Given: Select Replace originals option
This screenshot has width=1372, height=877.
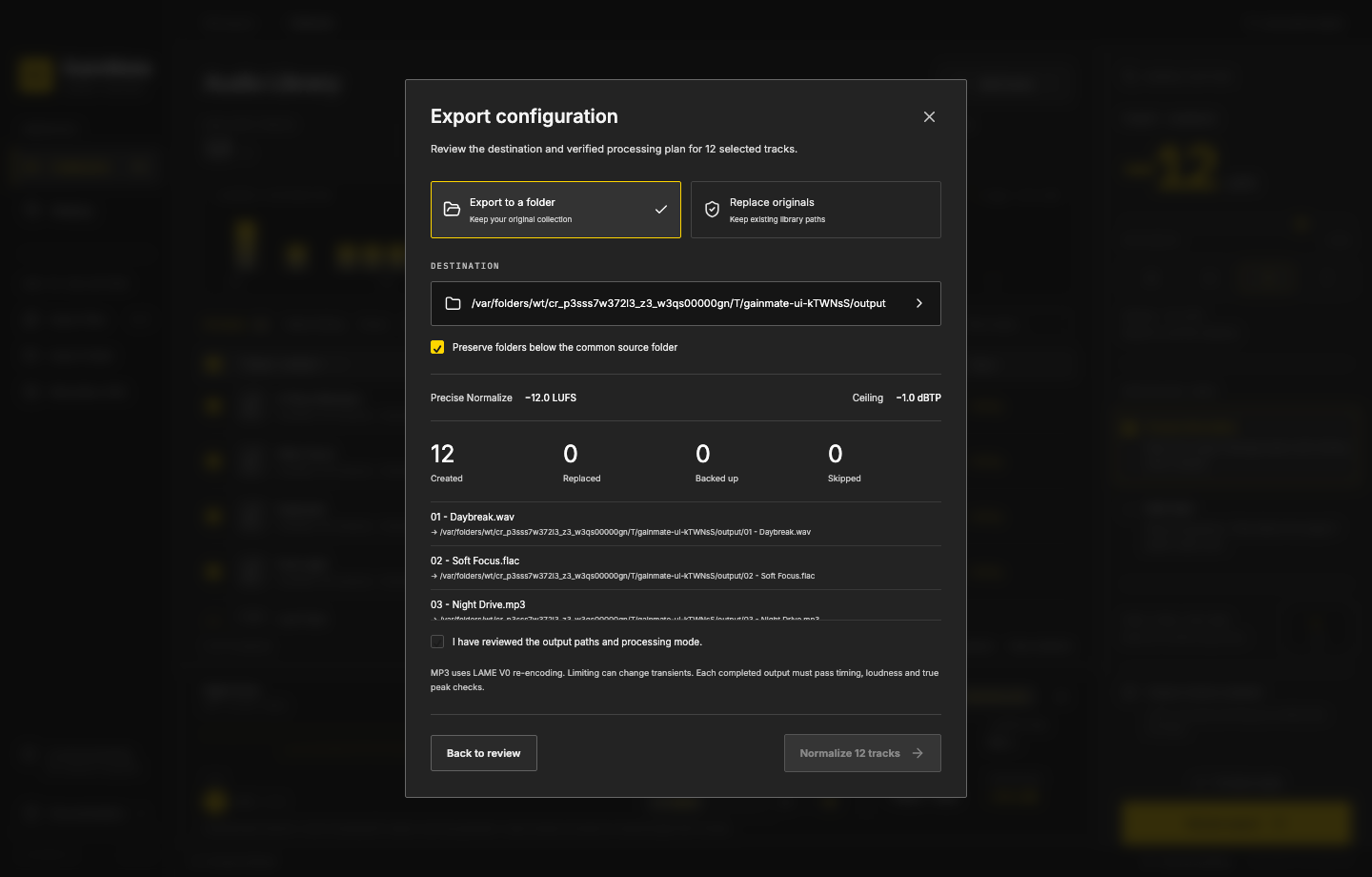Looking at the screenshot, I should click(x=816, y=210).
